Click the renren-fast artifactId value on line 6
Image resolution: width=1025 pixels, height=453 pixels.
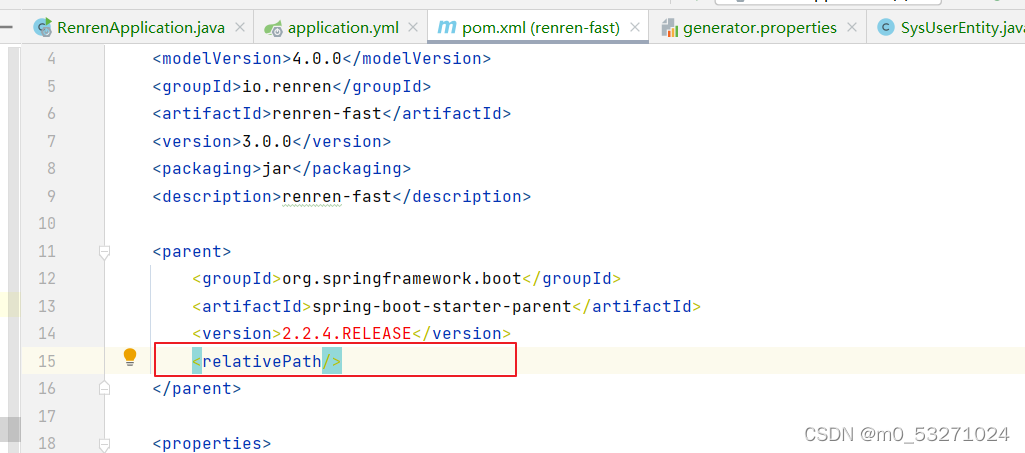click(x=326, y=114)
